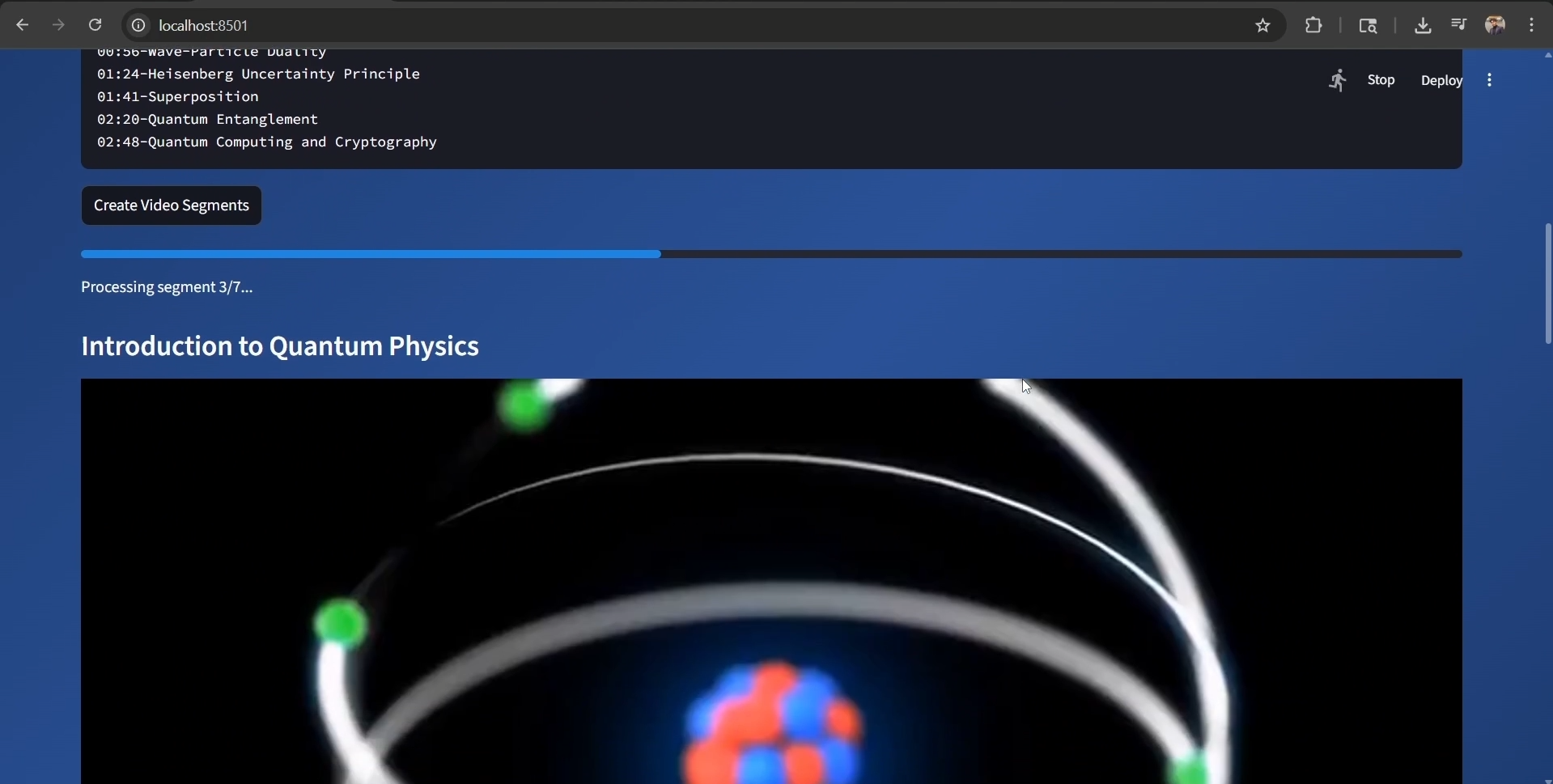Image resolution: width=1553 pixels, height=784 pixels.
Task: Click 'Processing segment 3/7...' status text
Action: click(167, 287)
